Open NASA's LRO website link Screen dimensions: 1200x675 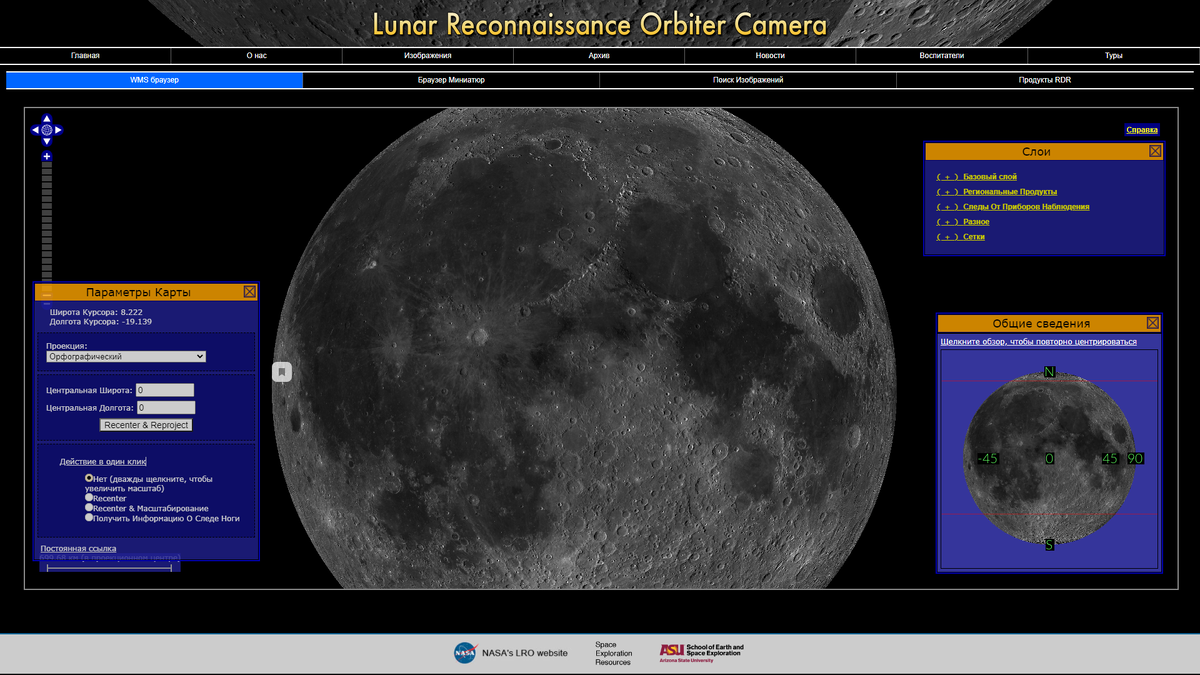[524, 653]
